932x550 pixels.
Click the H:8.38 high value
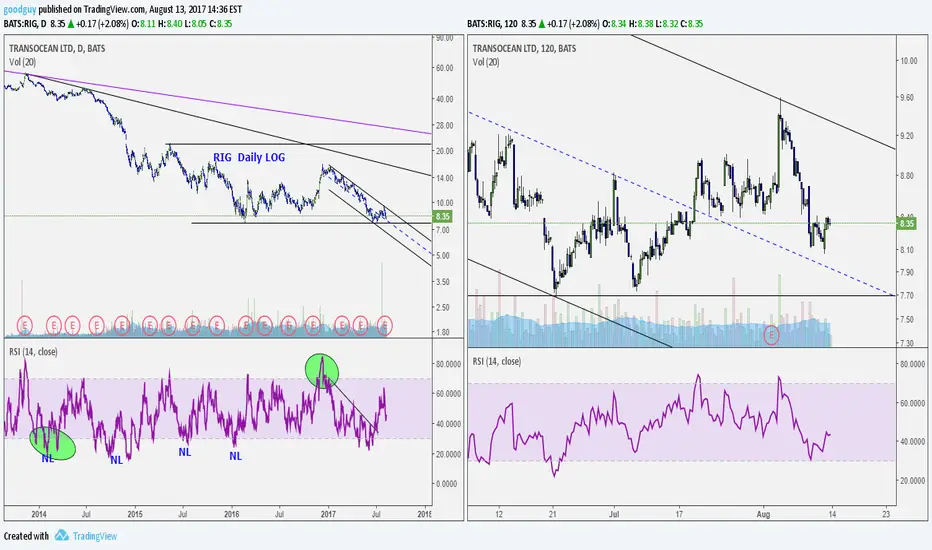pos(641,24)
